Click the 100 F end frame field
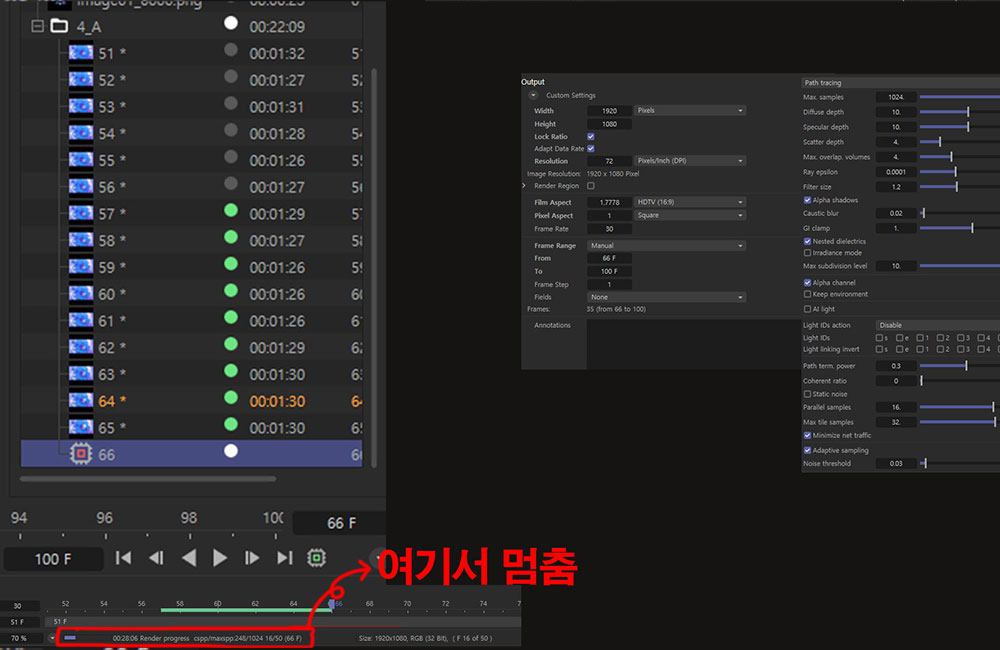The width and height of the screenshot is (1000, 650). pyautogui.click(x=54, y=559)
